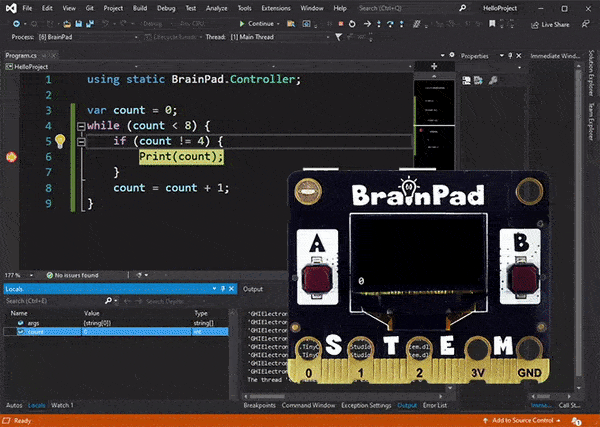This screenshot has width=600, height=427.
Task: Click the Locals search input field
Action: click(54, 301)
